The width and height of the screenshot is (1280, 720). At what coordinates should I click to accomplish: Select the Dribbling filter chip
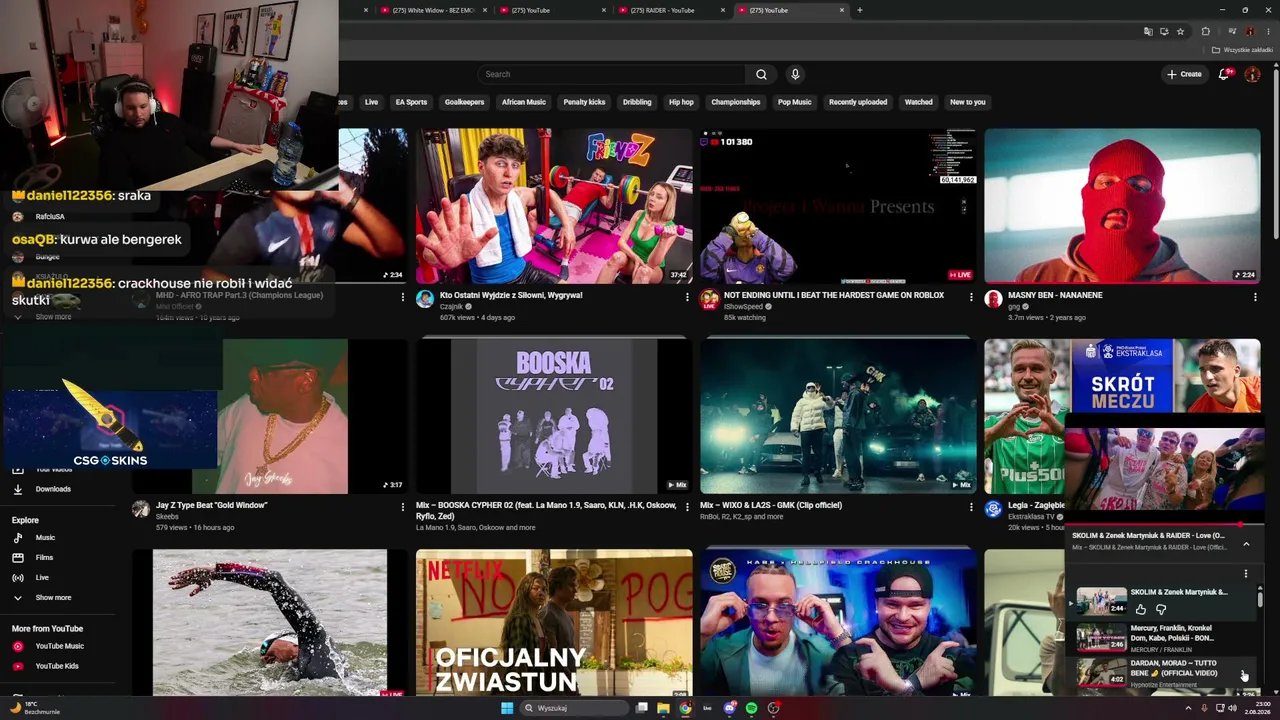[x=637, y=102]
